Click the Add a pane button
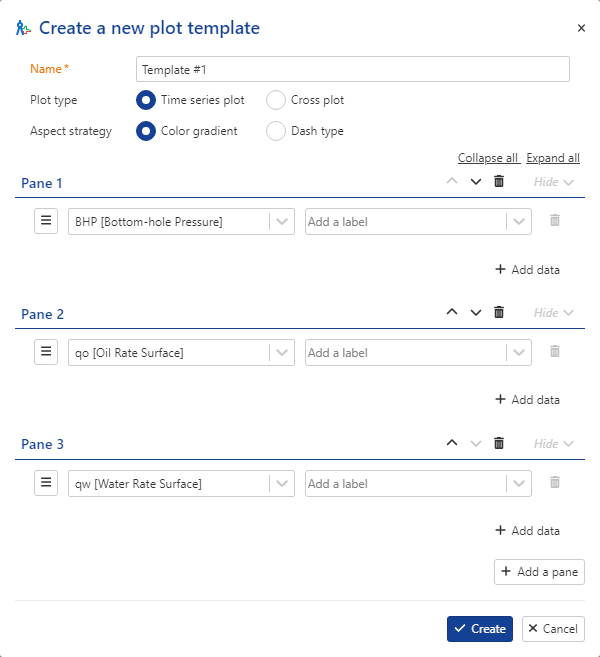 coord(539,572)
